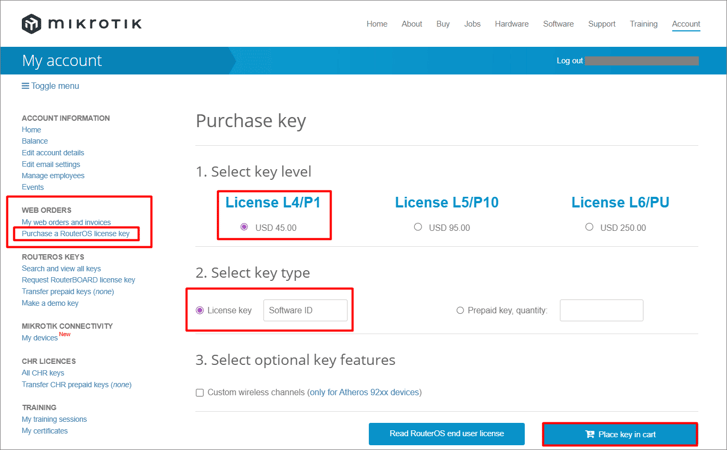Open My web orders and invoices
Screen dimensions: 727x450
coord(66,222)
